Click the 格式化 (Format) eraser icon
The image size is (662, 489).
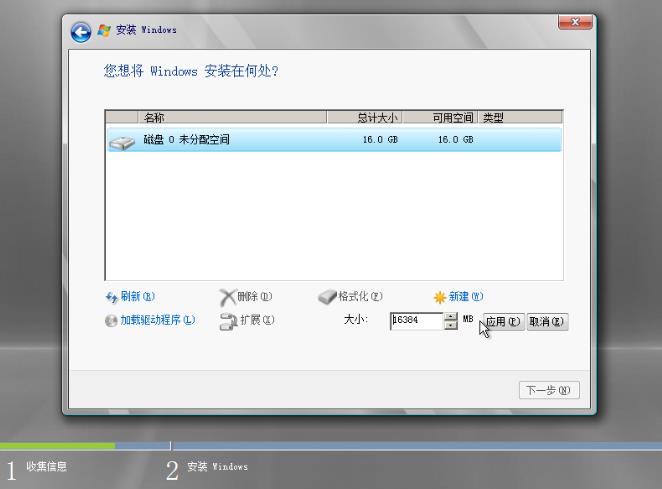click(327, 297)
